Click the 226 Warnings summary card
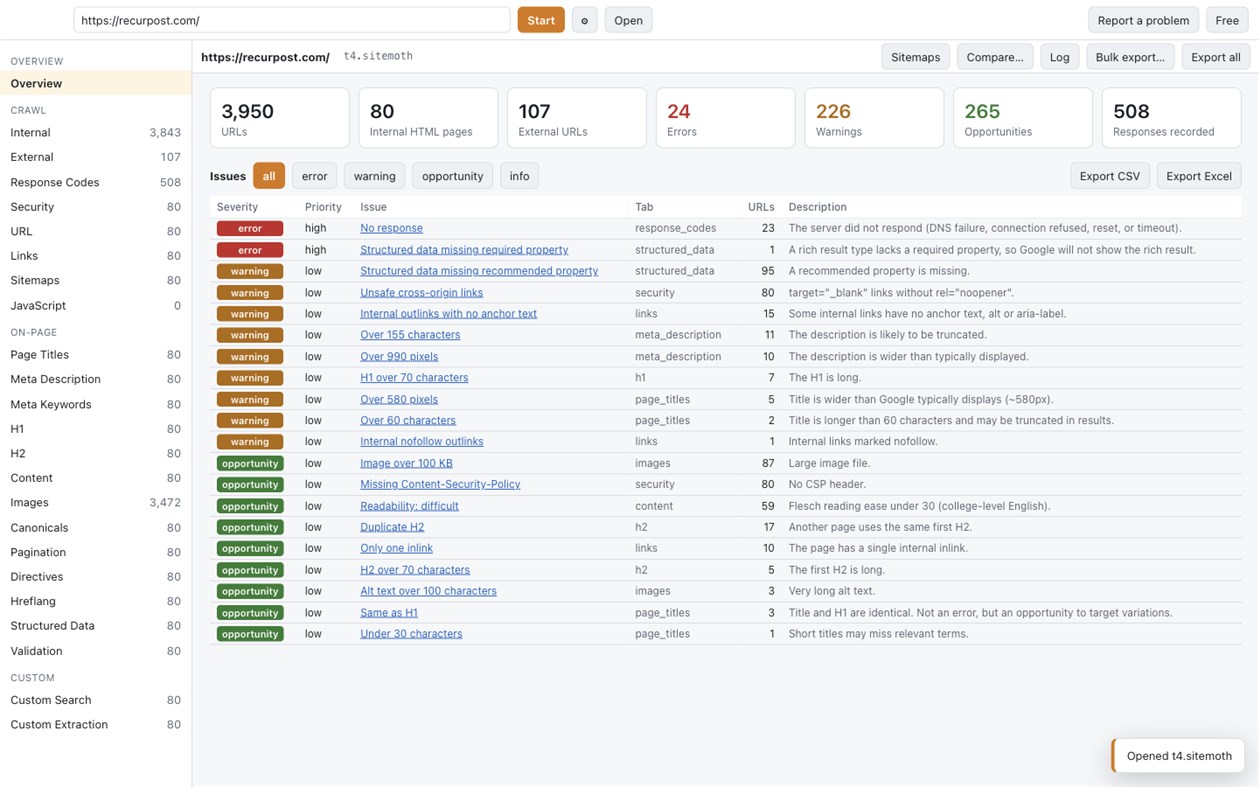 [x=874, y=118]
